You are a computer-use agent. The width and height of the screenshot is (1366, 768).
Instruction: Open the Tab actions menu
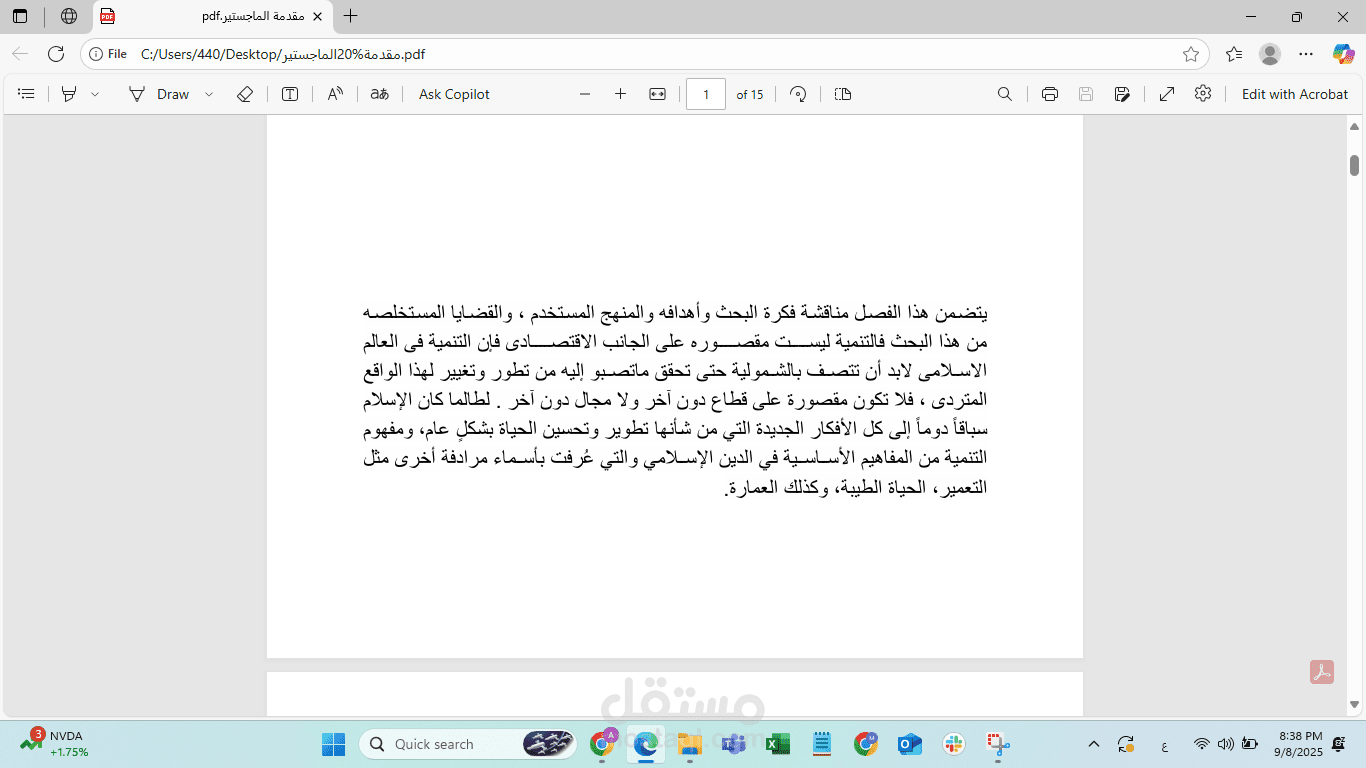point(20,16)
